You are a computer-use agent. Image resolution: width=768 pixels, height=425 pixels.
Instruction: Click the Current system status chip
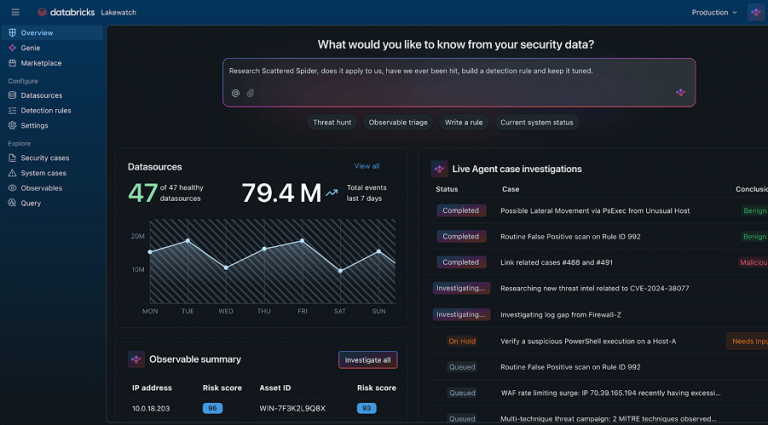(536, 122)
